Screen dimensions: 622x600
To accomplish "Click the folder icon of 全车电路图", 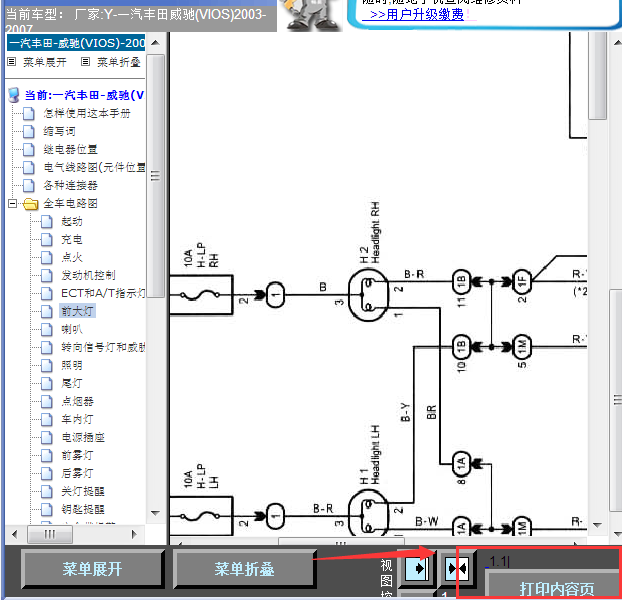I will coord(31,204).
